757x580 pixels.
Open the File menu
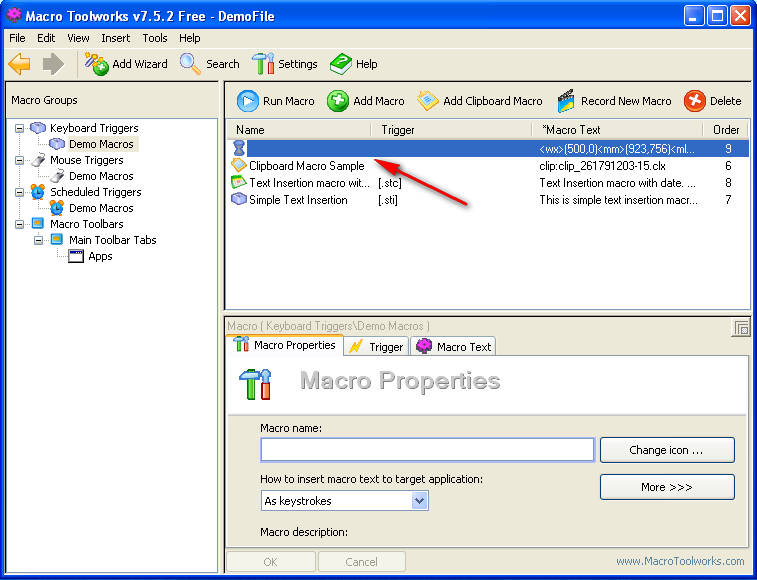(17, 38)
